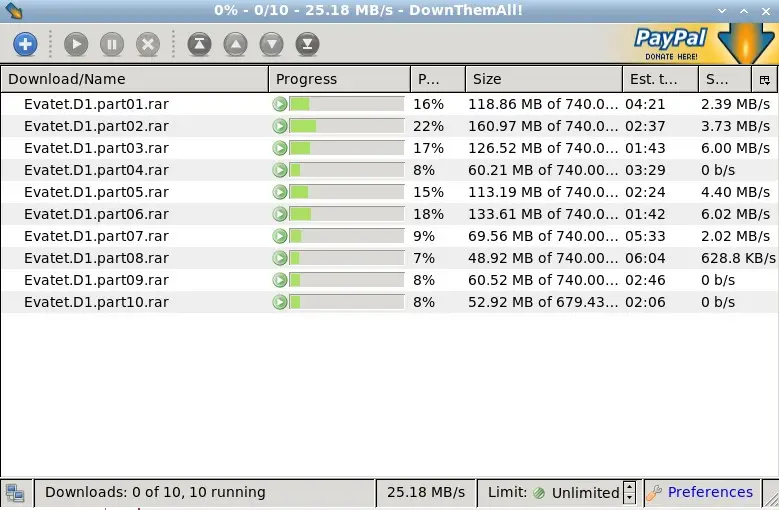This screenshot has height=510, width=779.
Task: Click the progress bar of part06.rar
Action: 347,214
